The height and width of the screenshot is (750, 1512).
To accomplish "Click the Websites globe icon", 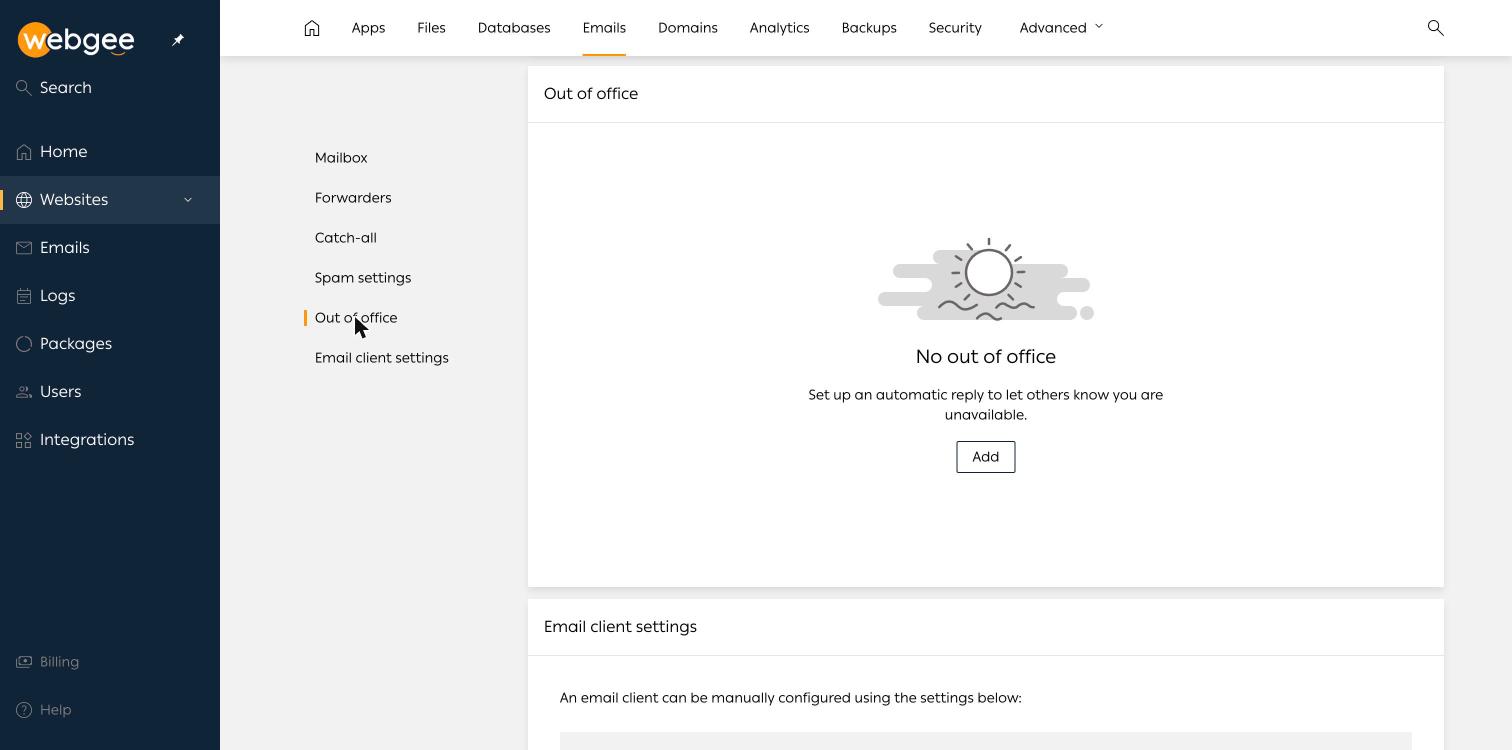I will tap(24, 200).
